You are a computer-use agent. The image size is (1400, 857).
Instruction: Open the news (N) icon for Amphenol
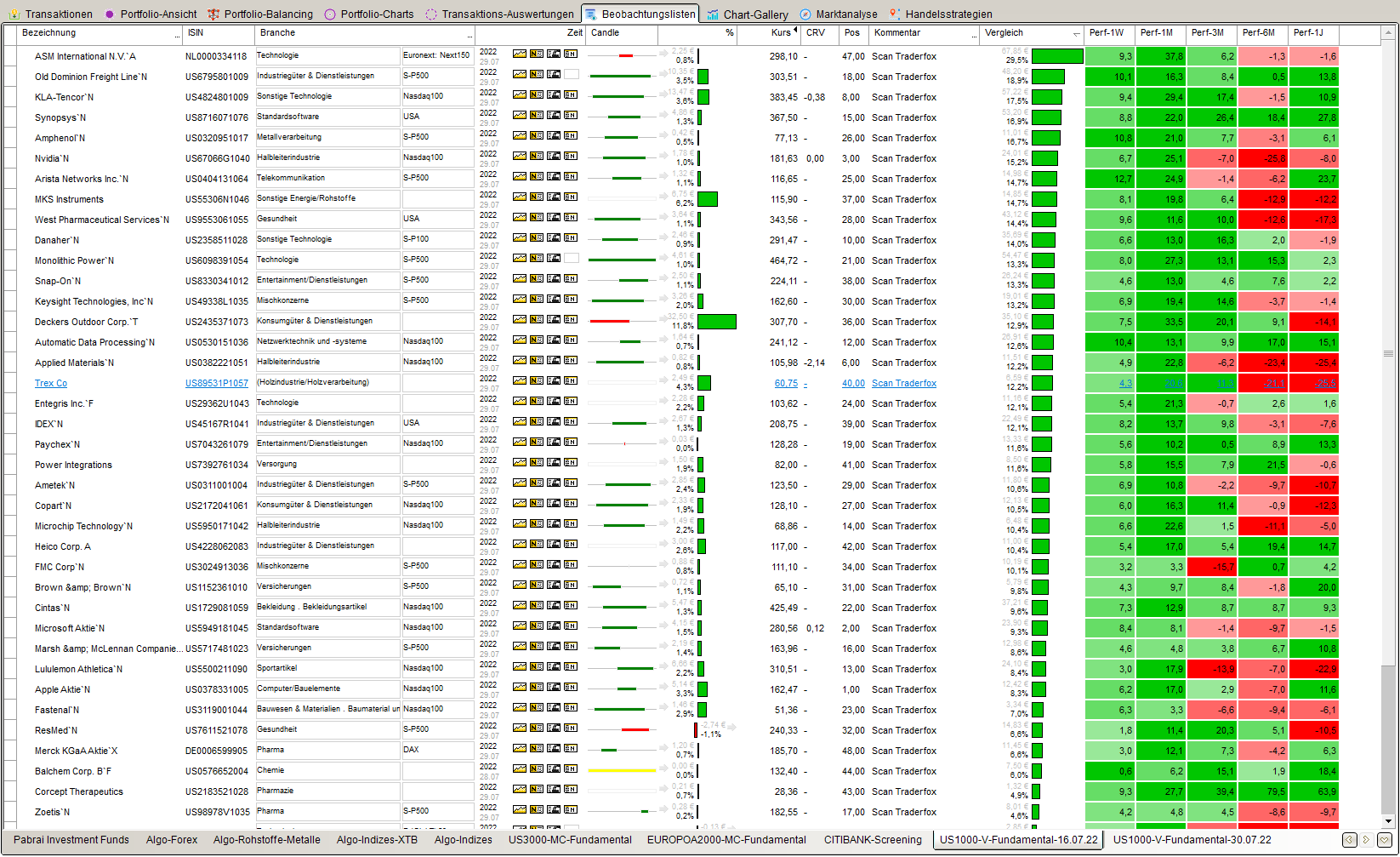(x=537, y=135)
